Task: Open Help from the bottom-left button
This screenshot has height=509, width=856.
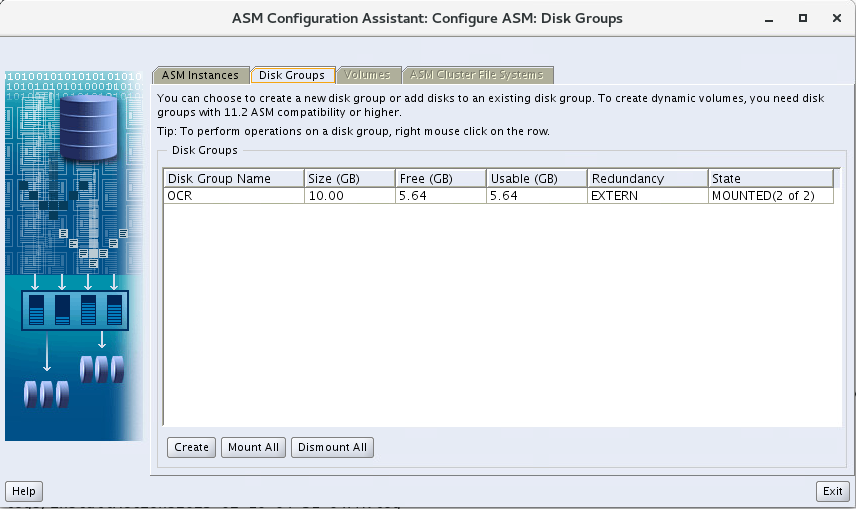Action: [x=24, y=491]
